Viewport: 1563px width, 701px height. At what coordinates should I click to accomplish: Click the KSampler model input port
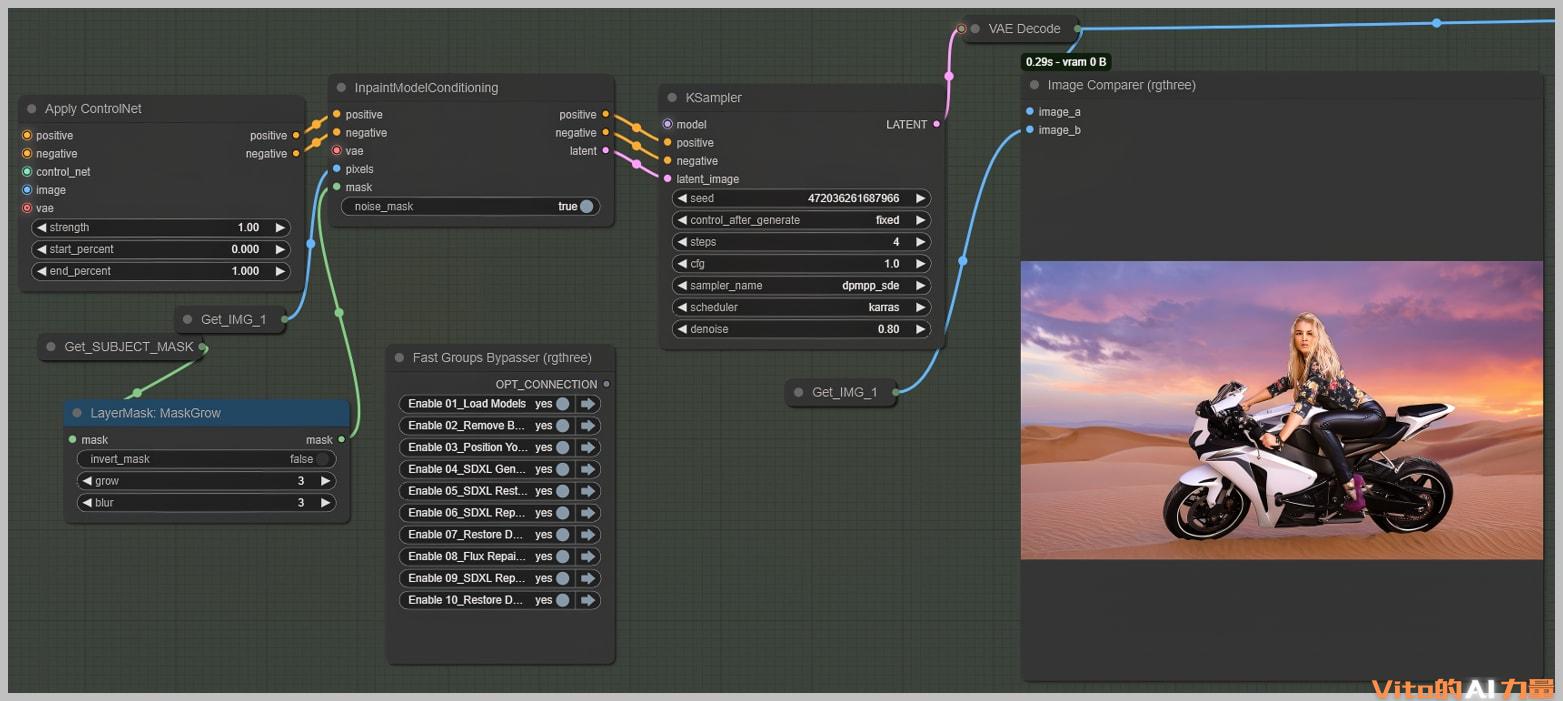pyautogui.click(x=668, y=125)
